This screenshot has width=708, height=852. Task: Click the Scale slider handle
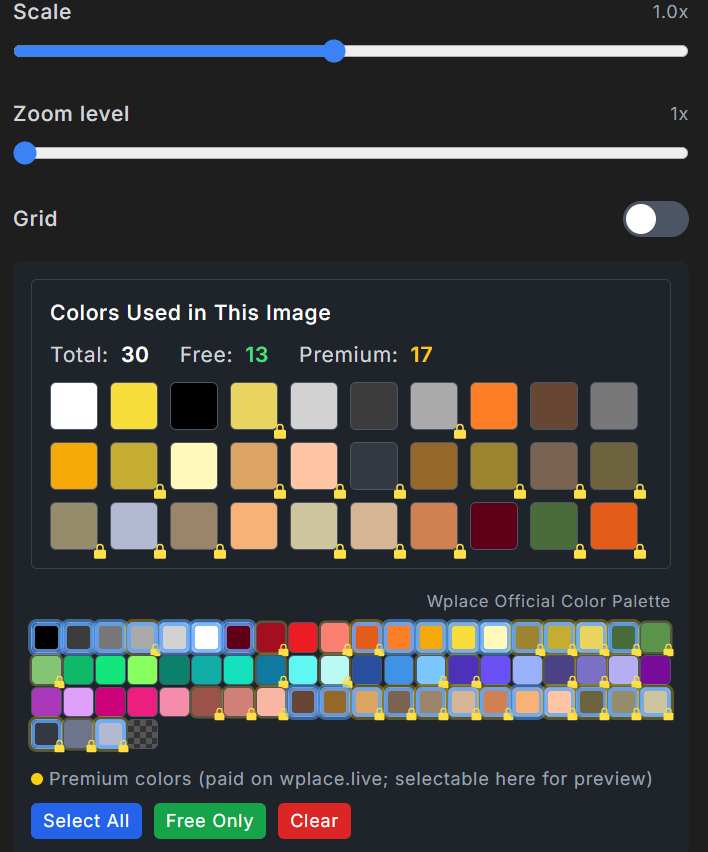[x=334, y=51]
